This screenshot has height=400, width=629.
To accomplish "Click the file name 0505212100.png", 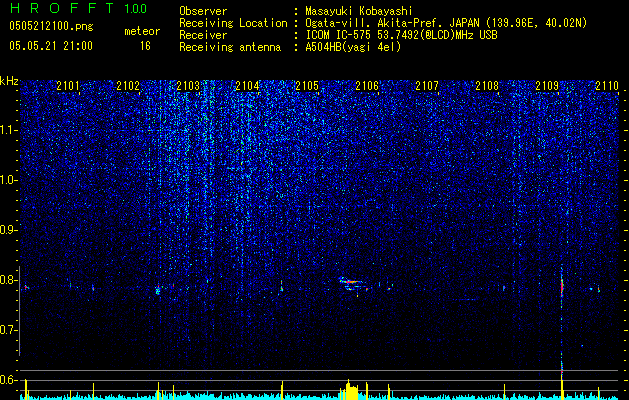I will coord(51,26).
